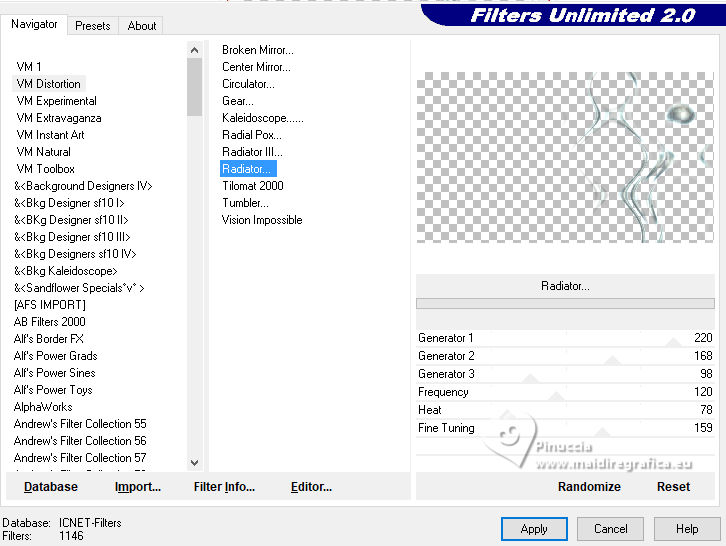Image resolution: width=726 pixels, height=546 pixels.
Task: Open the filter Editor
Action: [311, 487]
